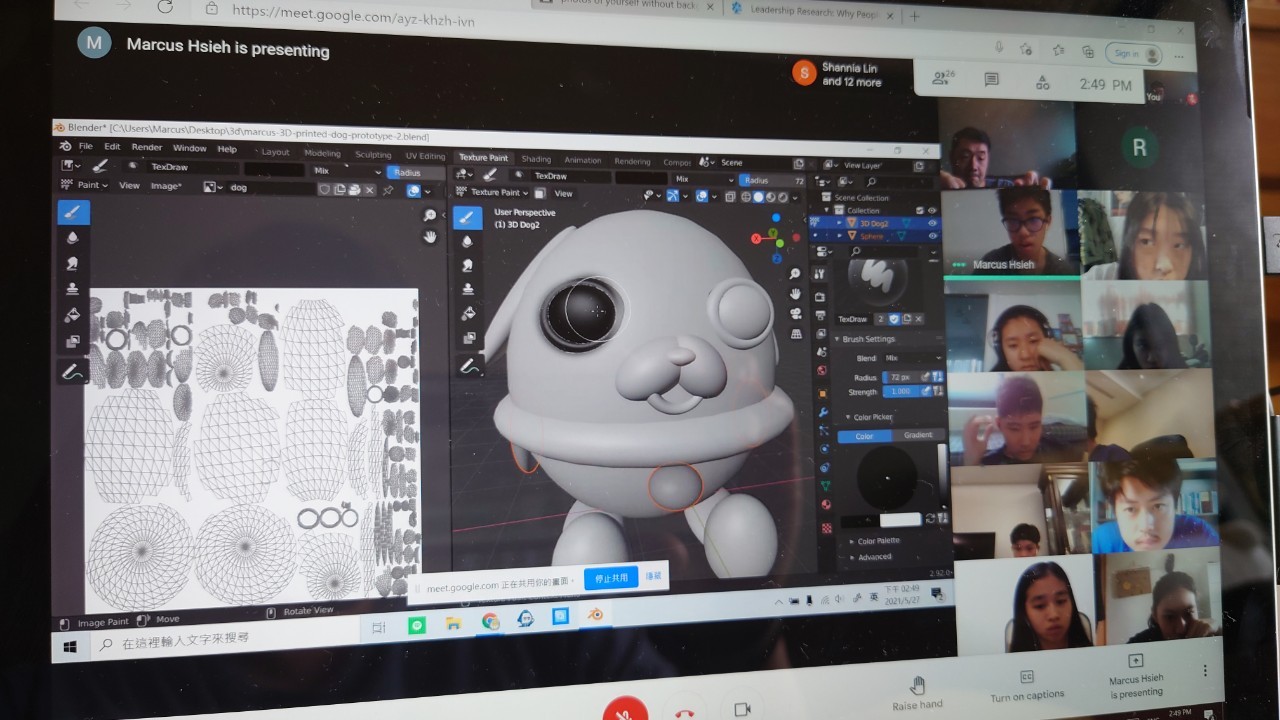Switch to the Sculpting workspace tab
This screenshot has height=720, width=1280.
click(x=373, y=155)
